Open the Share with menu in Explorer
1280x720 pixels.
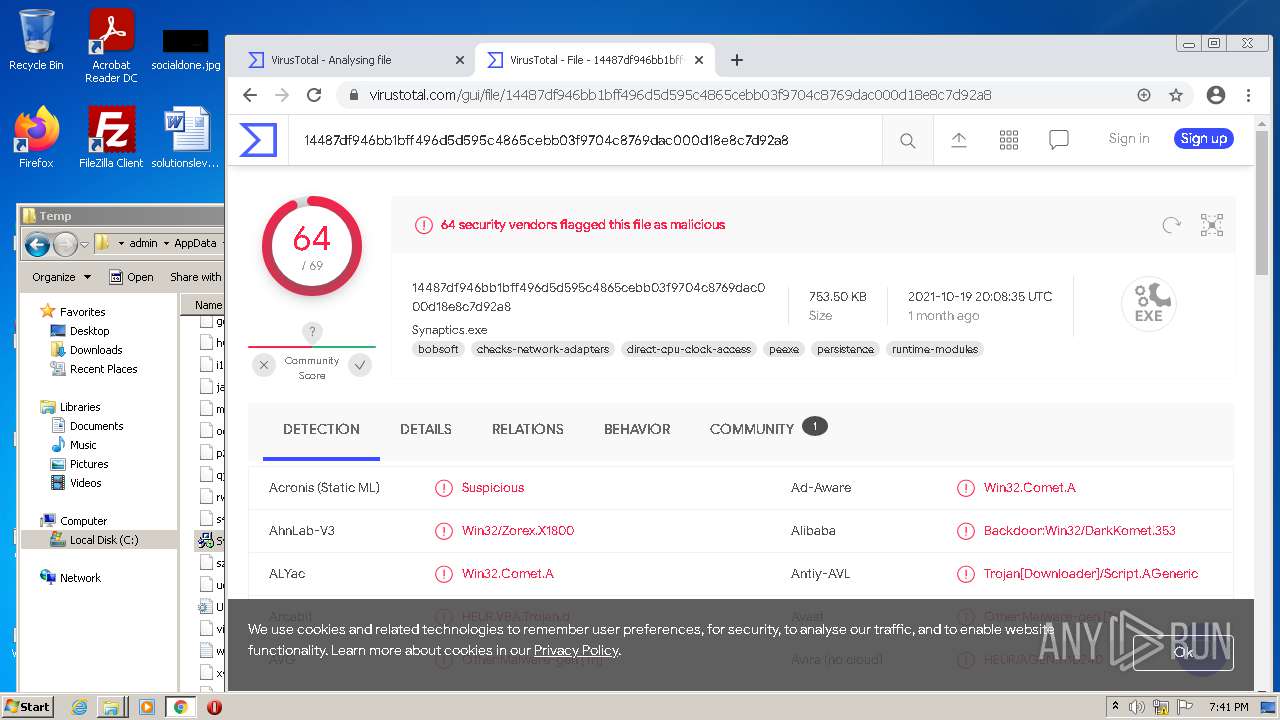pos(196,277)
